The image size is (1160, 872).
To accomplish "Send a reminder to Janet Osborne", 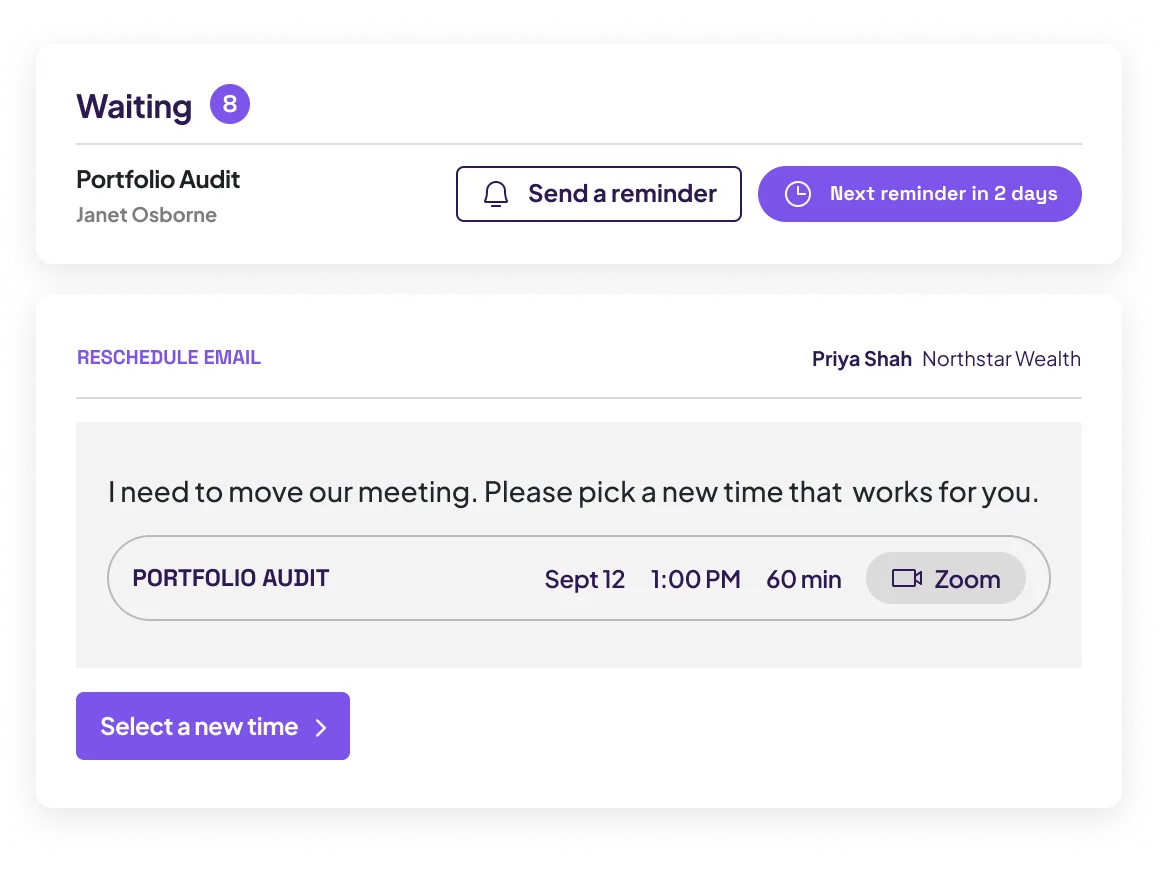I will tap(598, 194).
